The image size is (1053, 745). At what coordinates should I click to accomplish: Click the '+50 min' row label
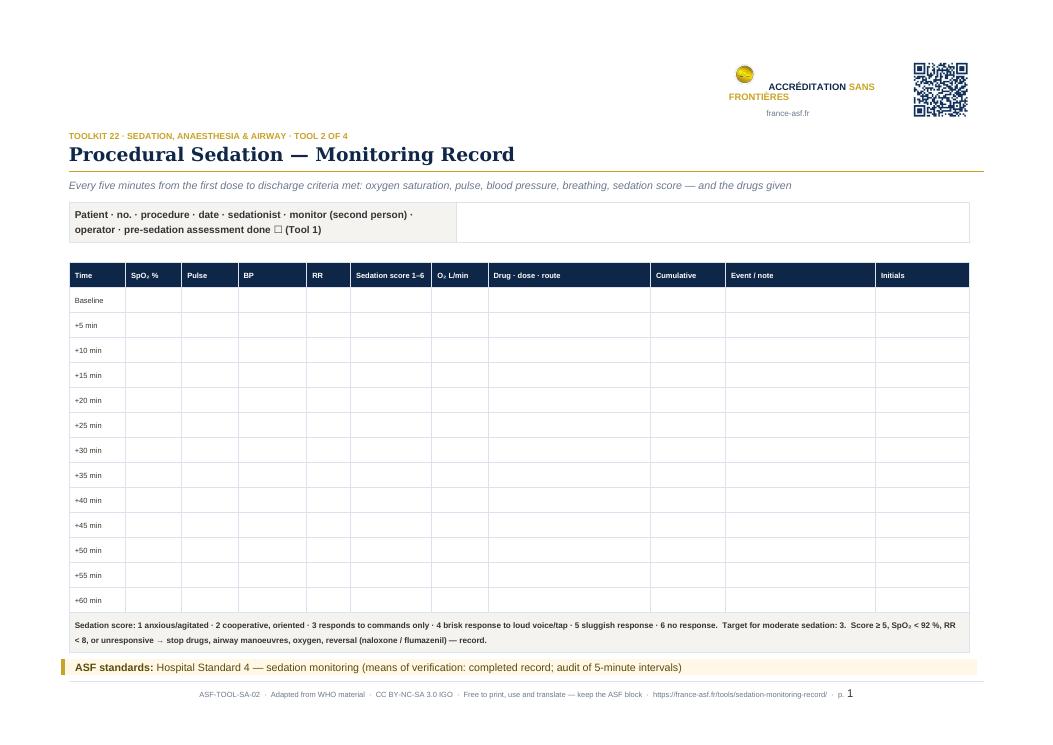(x=88, y=550)
